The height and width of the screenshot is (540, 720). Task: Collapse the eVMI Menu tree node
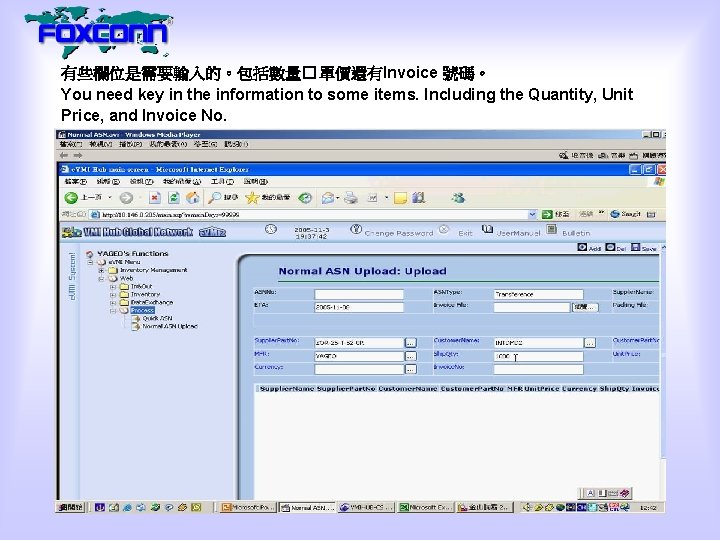click(x=91, y=262)
